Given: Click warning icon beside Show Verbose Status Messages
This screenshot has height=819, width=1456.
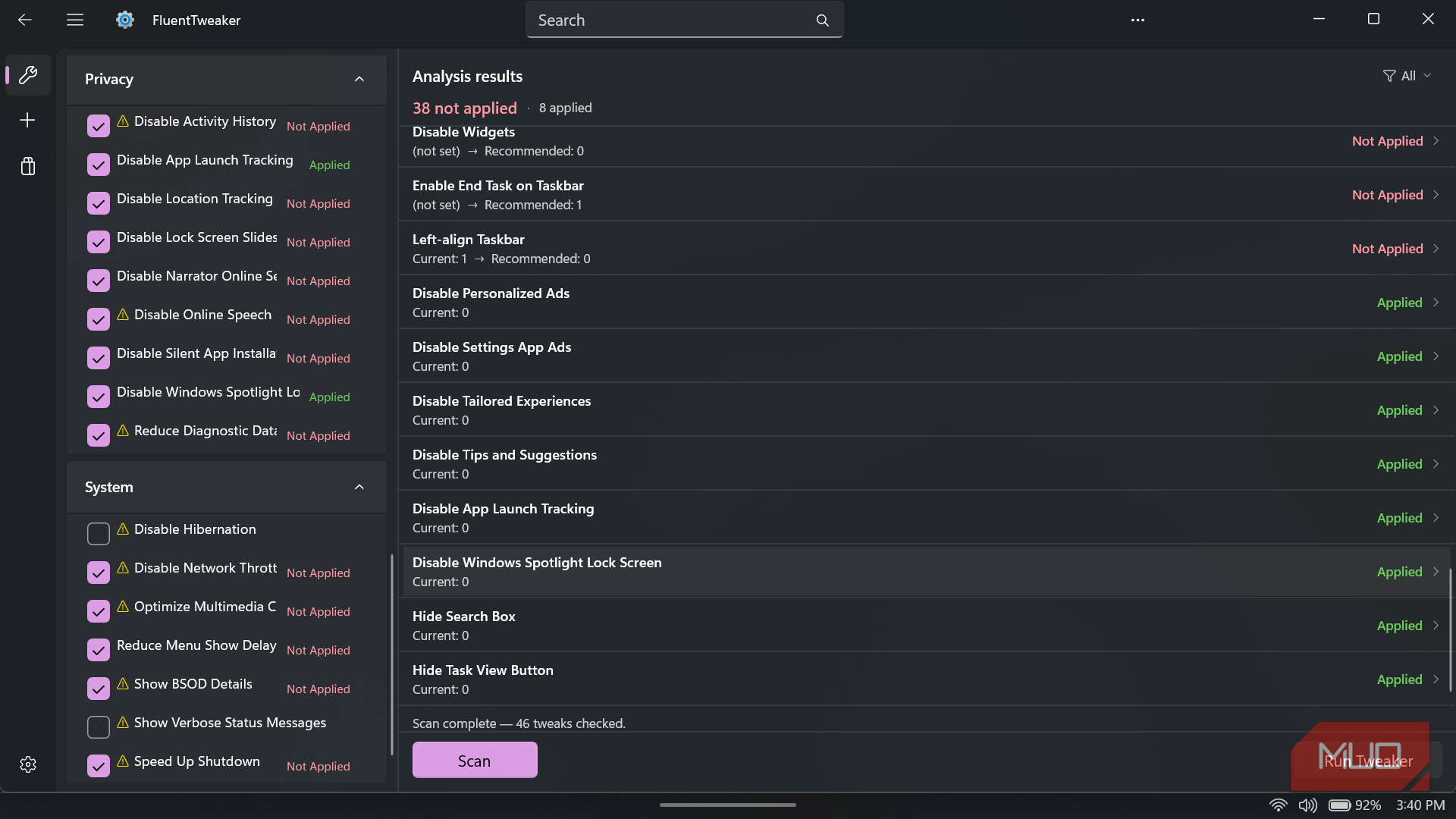Looking at the screenshot, I should (x=123, y=723).
